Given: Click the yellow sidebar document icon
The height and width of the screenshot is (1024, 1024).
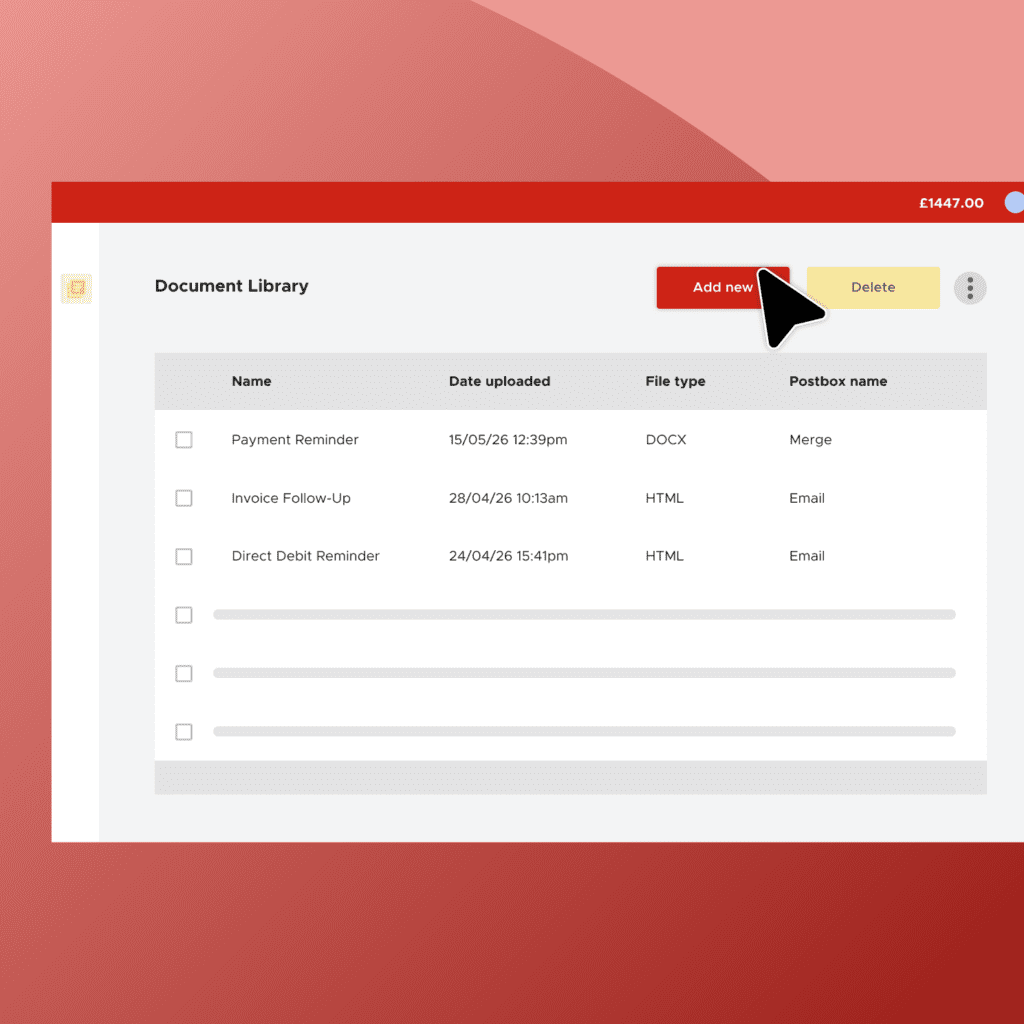Looking at the screenshot, I should 76,288.
